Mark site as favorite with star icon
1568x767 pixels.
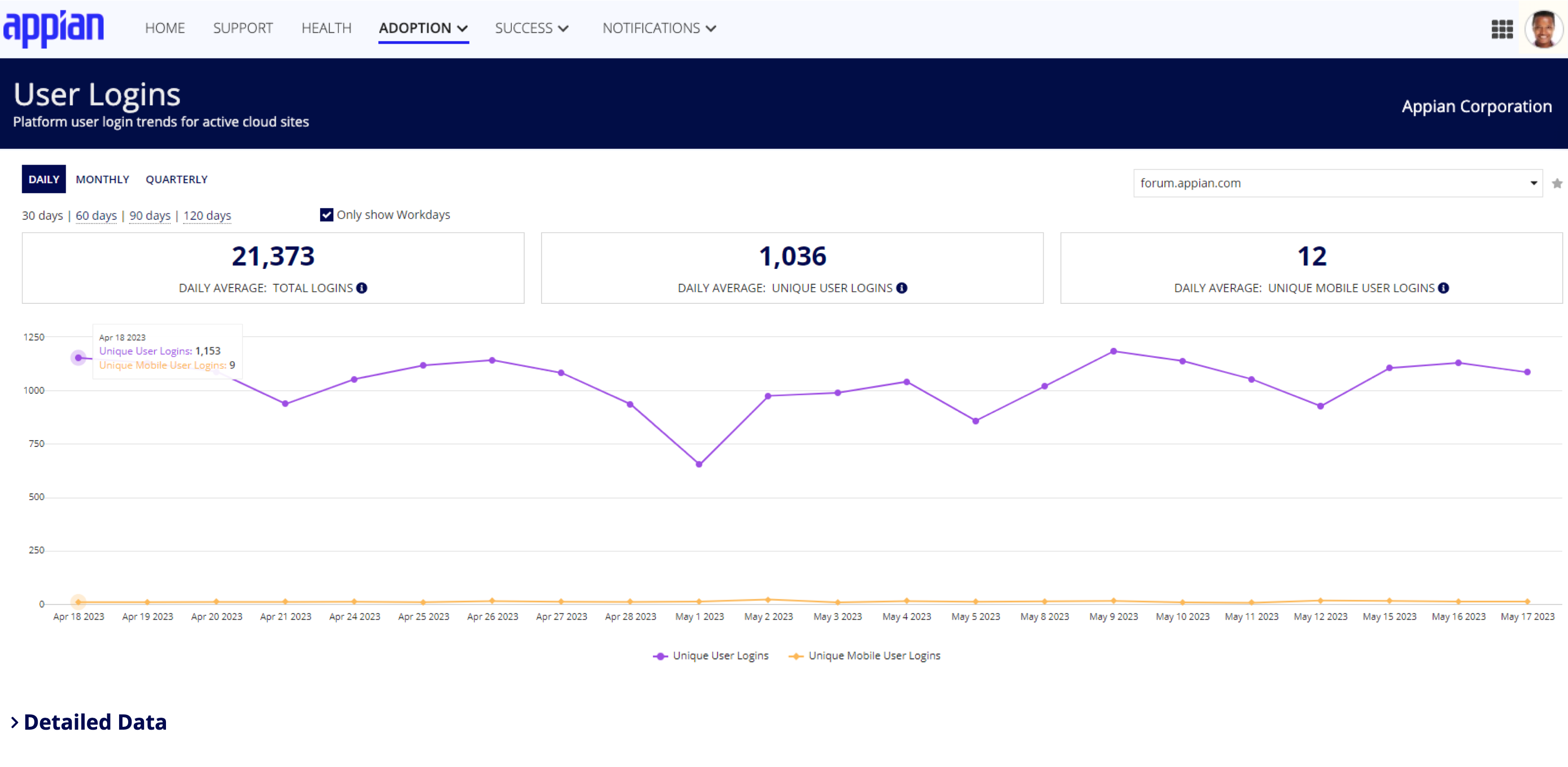[1557, 183]
